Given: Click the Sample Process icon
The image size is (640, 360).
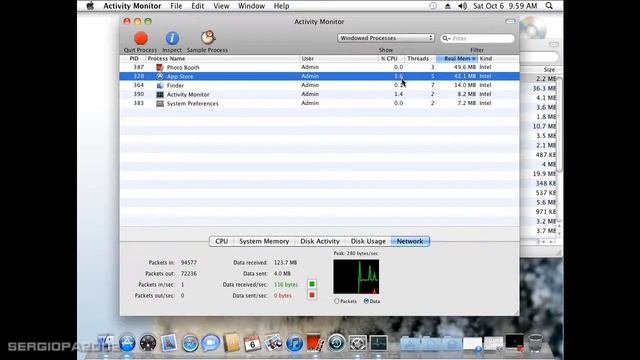Looking at the screenshot, I should click(x=208, y=38).
